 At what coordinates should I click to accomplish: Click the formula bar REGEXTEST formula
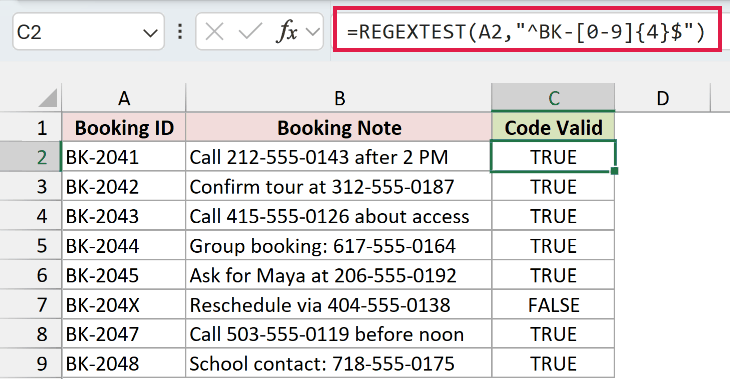(527, 32)
